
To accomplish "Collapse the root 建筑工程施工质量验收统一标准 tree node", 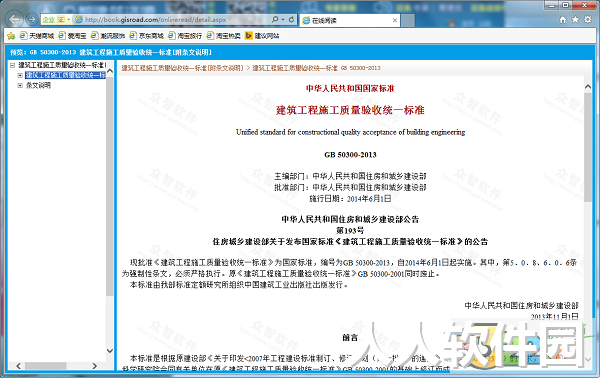I will [12, 65].
